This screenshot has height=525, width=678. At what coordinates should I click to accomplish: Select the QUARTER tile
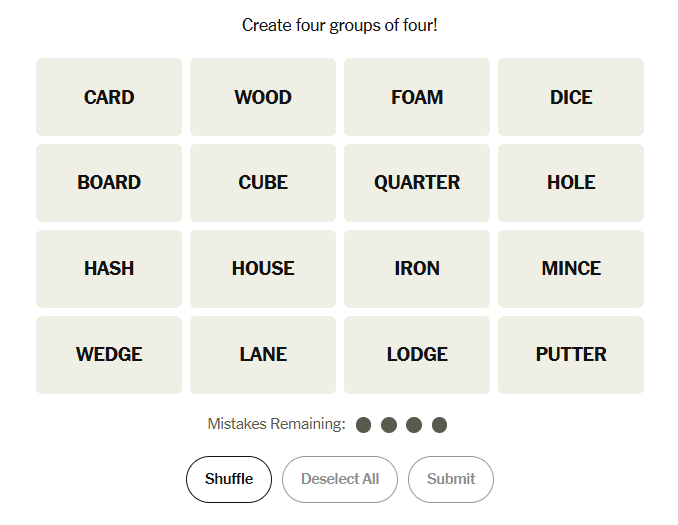(417, 183)
